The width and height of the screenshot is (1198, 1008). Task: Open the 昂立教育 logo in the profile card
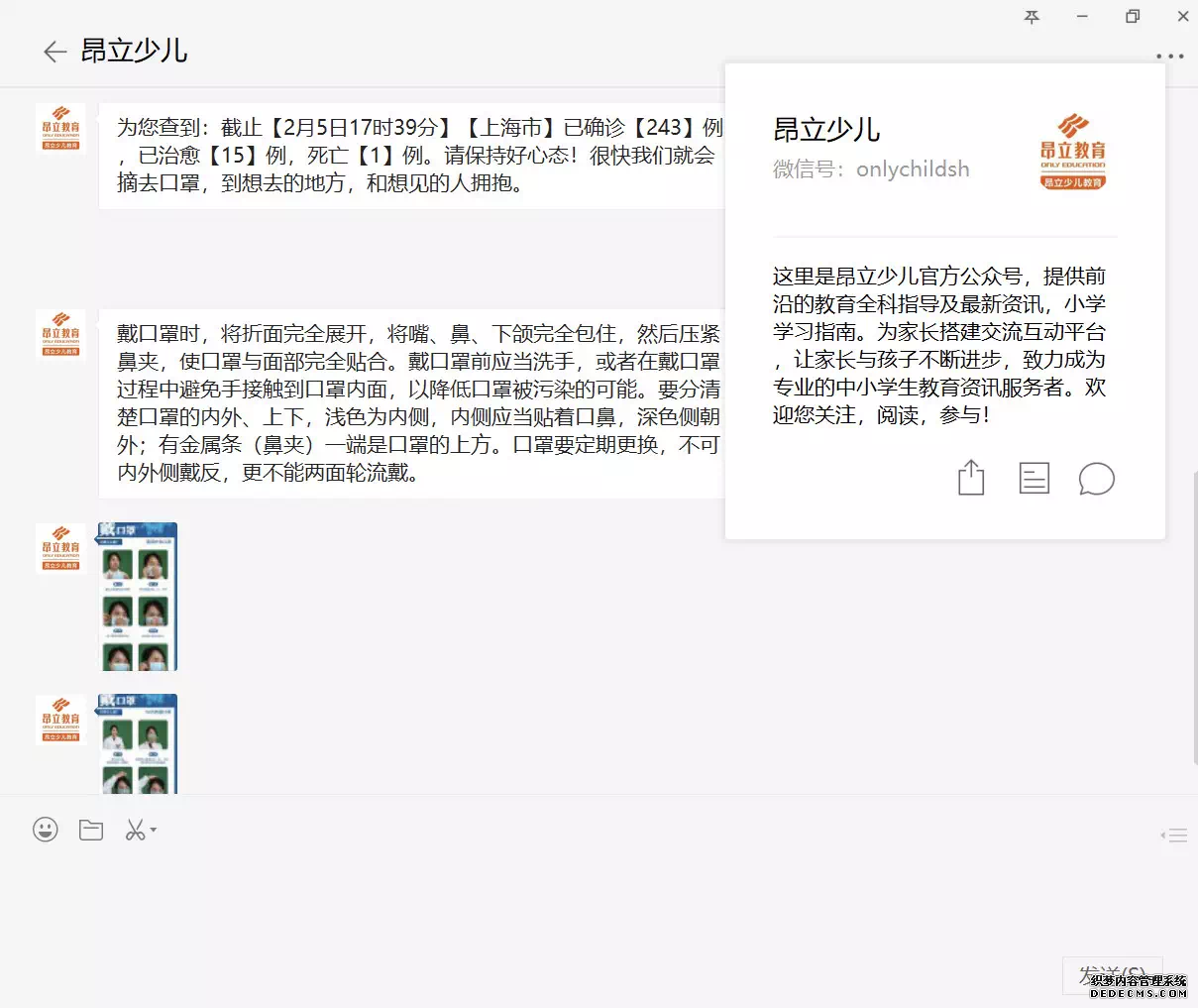1073,151
